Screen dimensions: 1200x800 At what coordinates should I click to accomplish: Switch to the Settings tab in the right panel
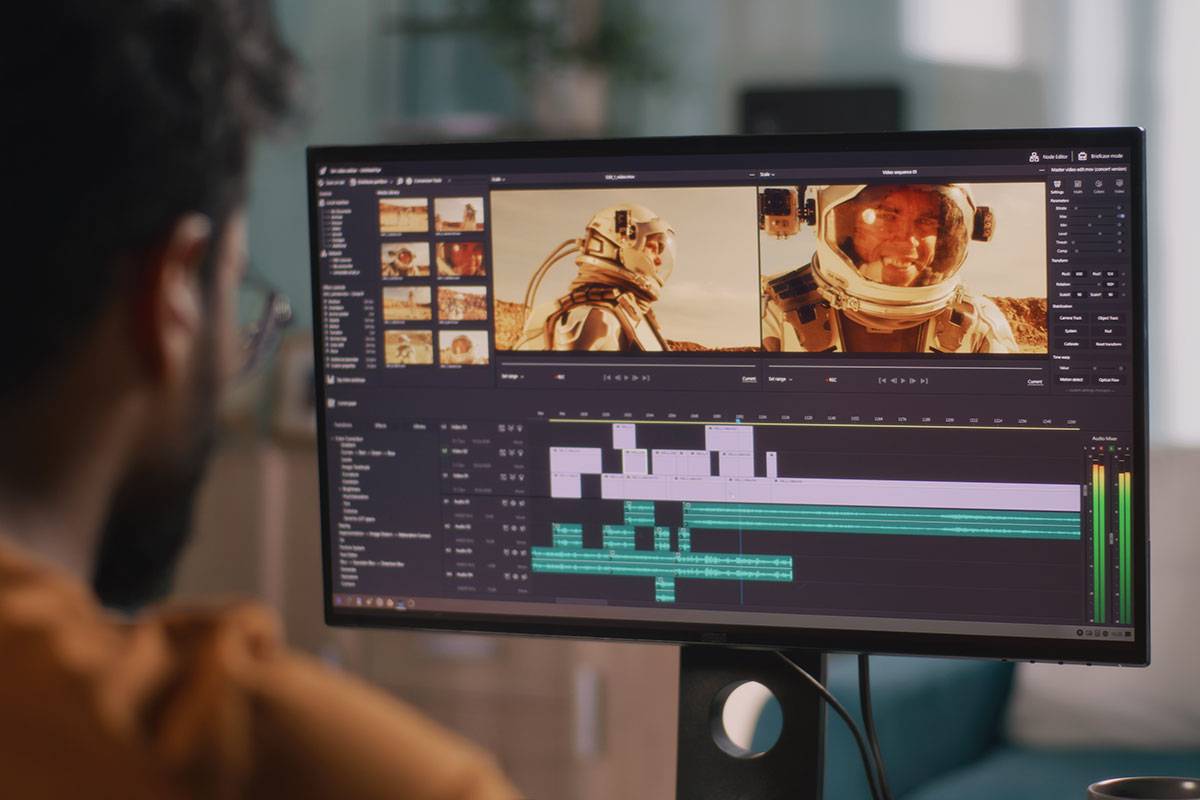point(1056,190)
